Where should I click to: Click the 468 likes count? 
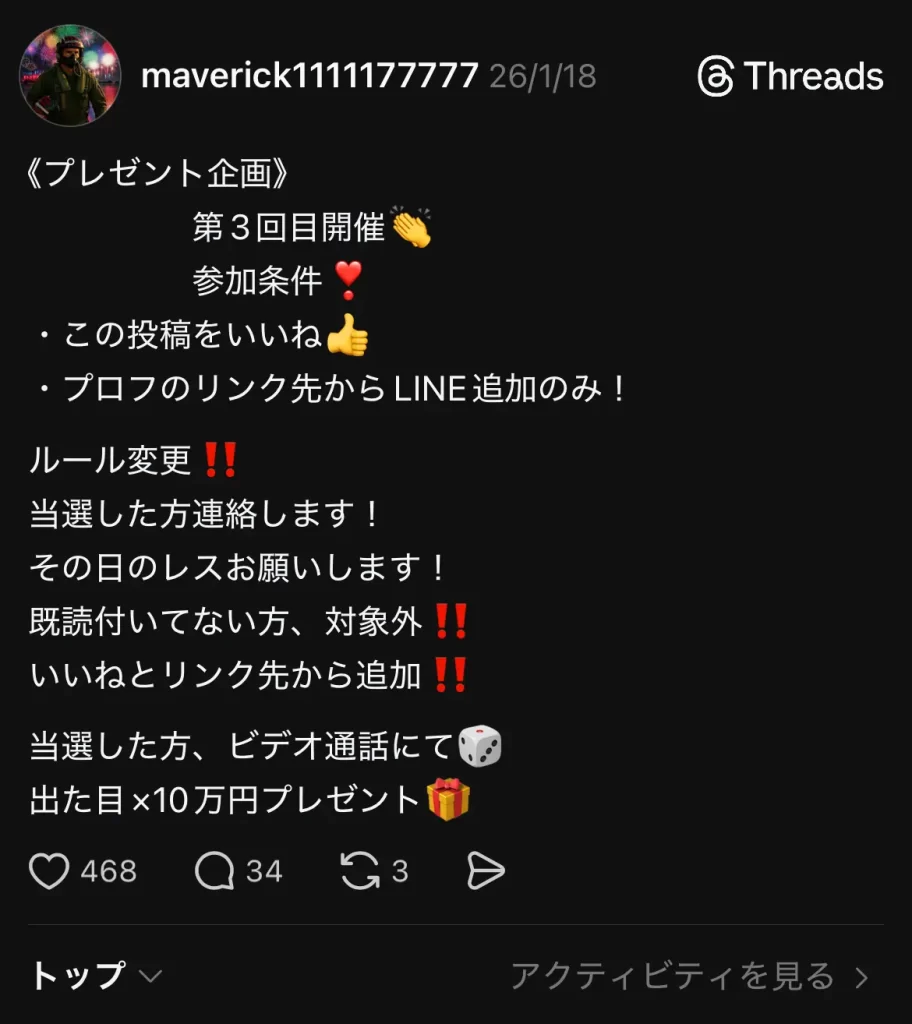point(109,871)
